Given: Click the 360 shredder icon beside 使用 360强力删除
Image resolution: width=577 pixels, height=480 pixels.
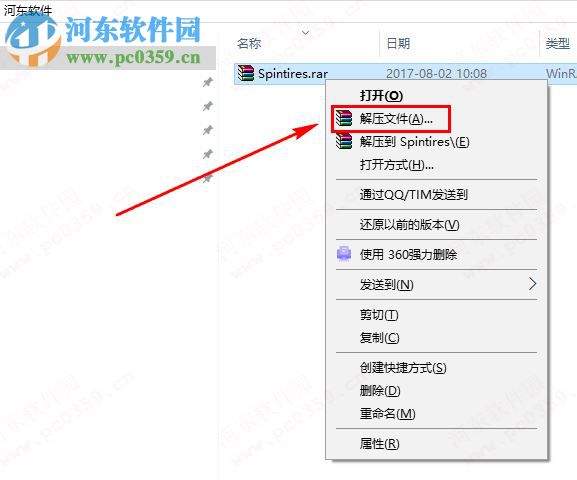Looking at the screenshot, I should click(x=344, y=254).
